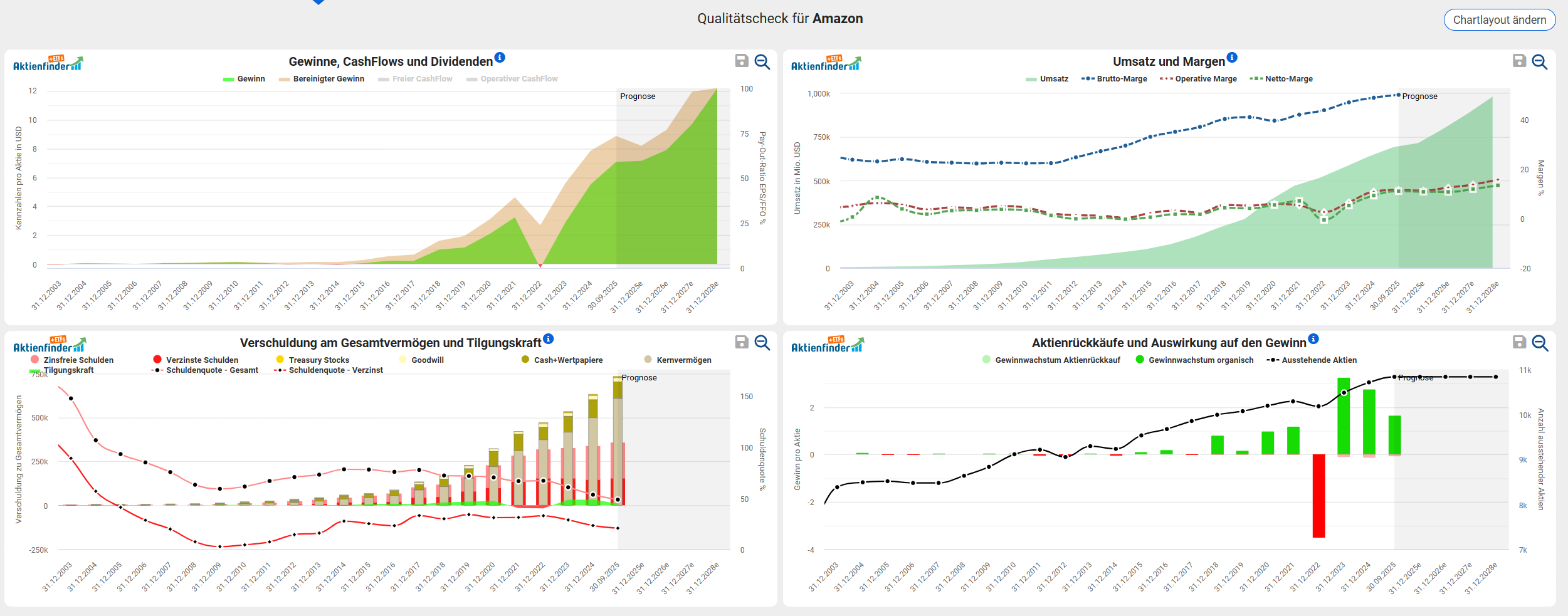Zoom out the Aktienrückkäufe chart
The image size is (1568, 616).
(x=1540, y=343)
